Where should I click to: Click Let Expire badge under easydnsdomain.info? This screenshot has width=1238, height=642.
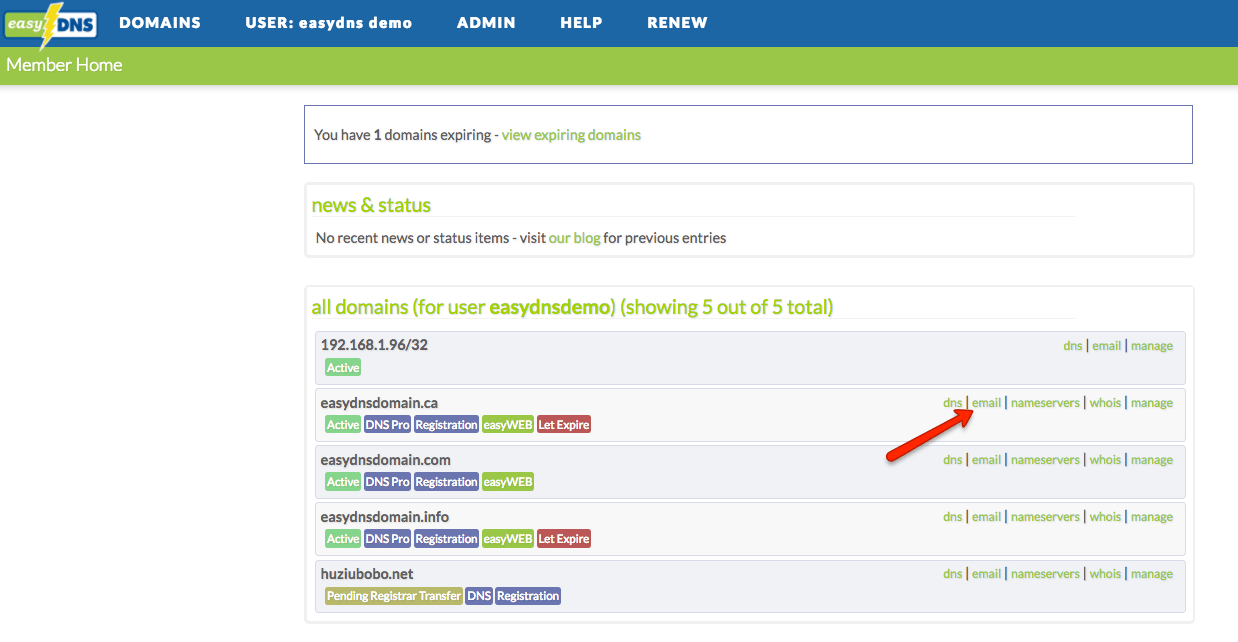(x=564, y=539)
